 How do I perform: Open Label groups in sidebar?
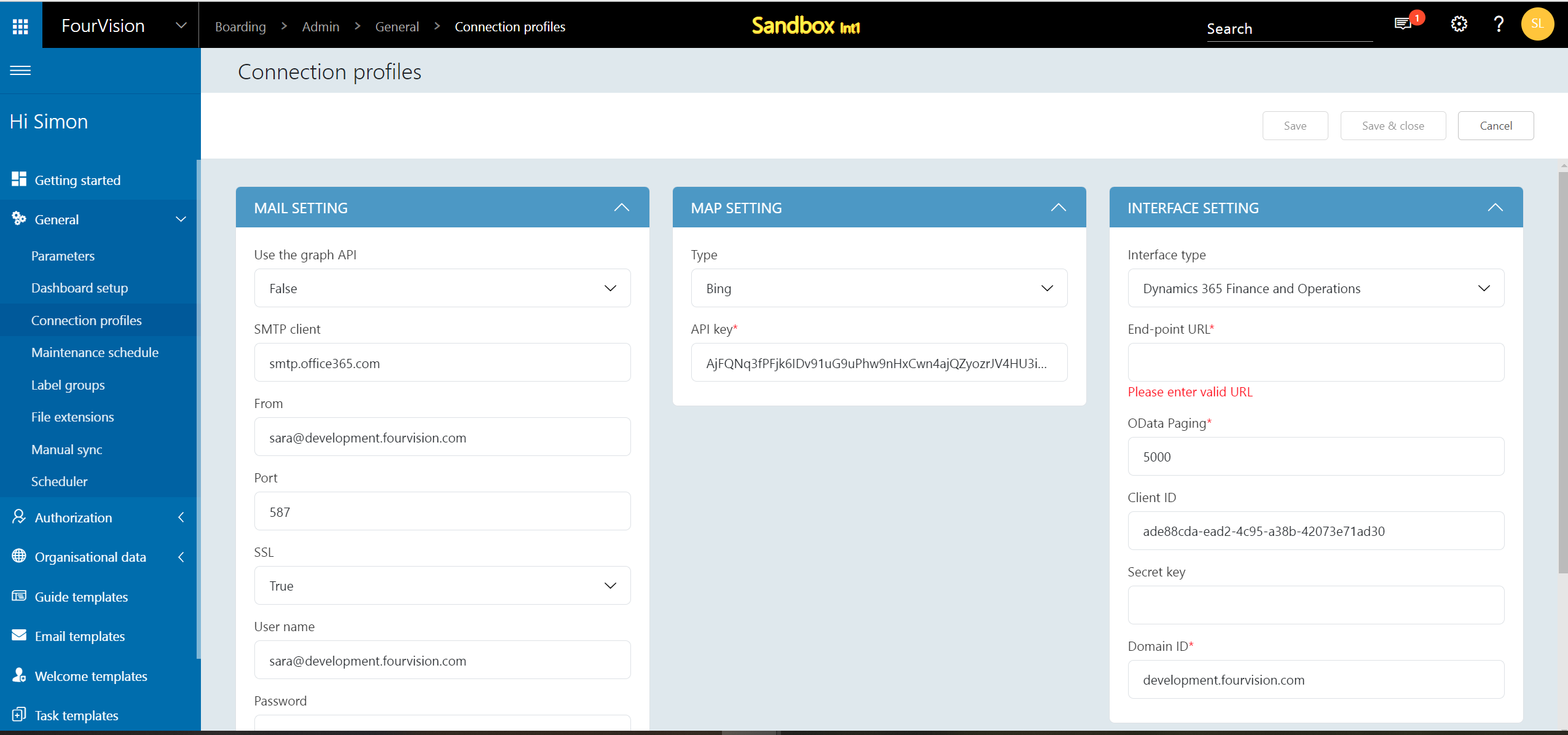[68, 385]
